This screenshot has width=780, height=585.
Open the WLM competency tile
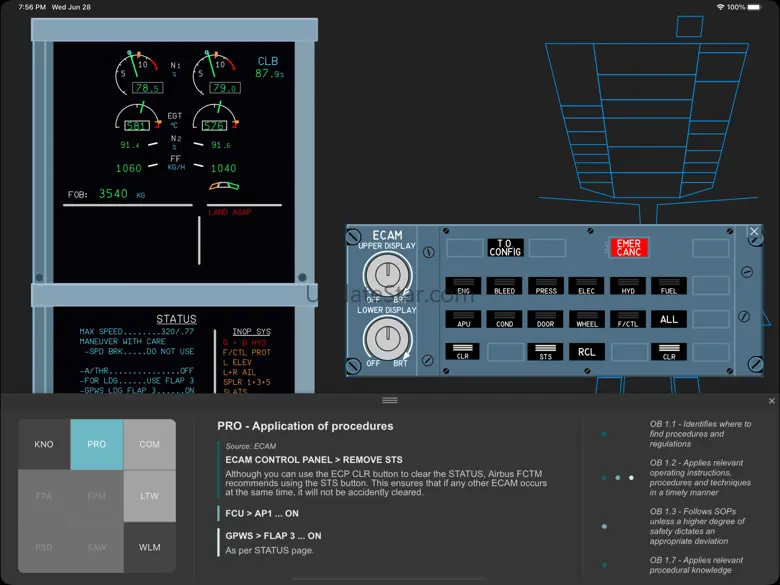149,548
